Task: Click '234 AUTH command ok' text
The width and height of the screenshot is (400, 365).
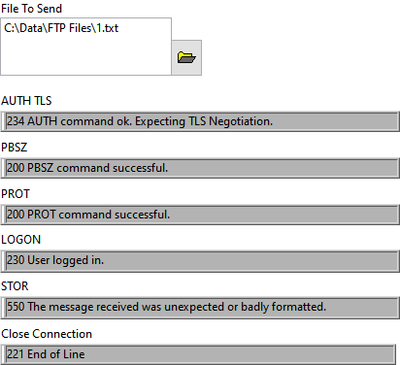Action: (x=69, y=121)
